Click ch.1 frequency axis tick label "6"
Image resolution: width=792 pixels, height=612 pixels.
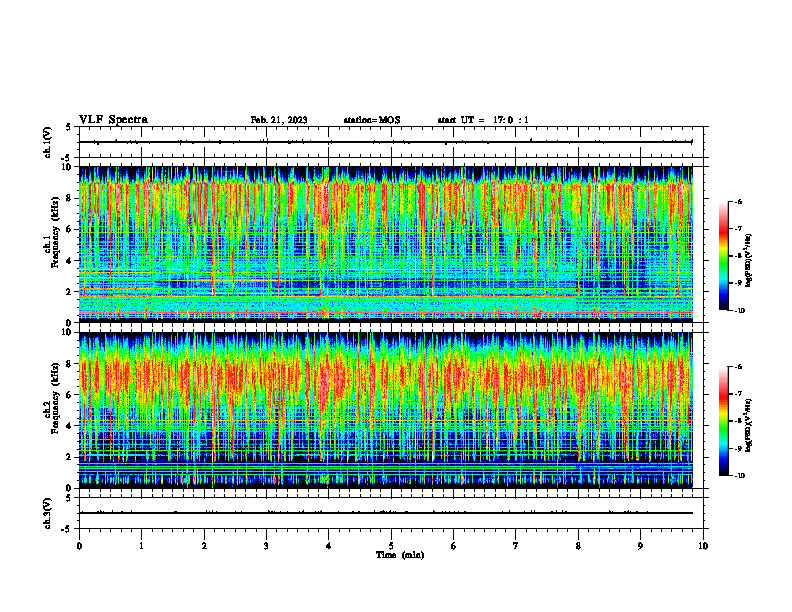coord(70,229)
